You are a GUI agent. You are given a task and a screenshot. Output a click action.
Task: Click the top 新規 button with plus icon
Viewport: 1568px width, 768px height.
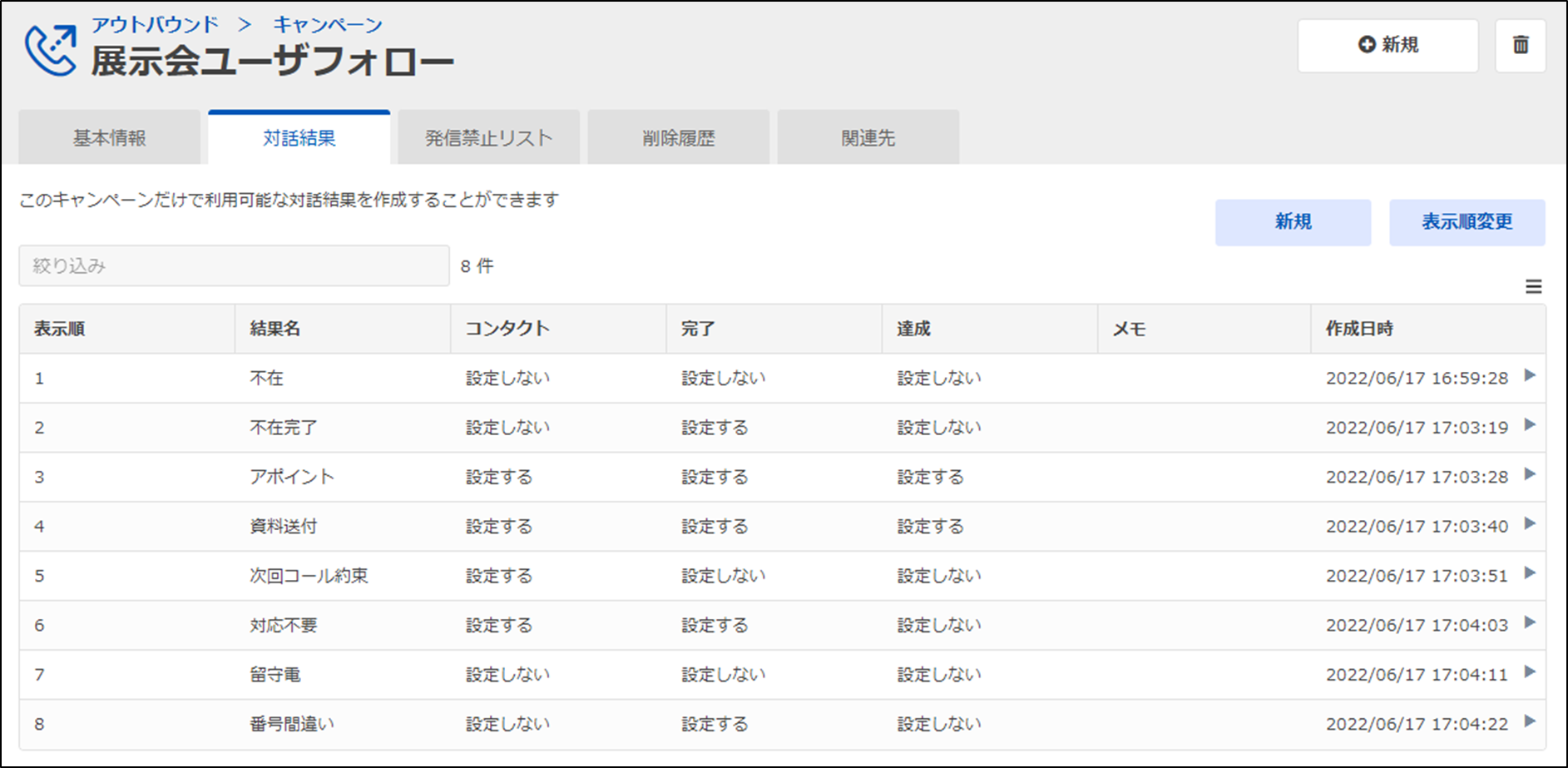(1387, 45)
